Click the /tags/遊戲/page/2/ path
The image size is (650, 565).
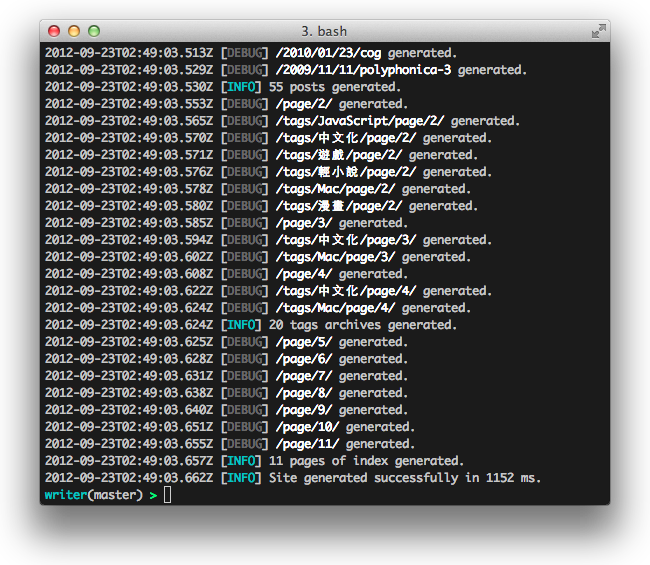tap(338, 155)
